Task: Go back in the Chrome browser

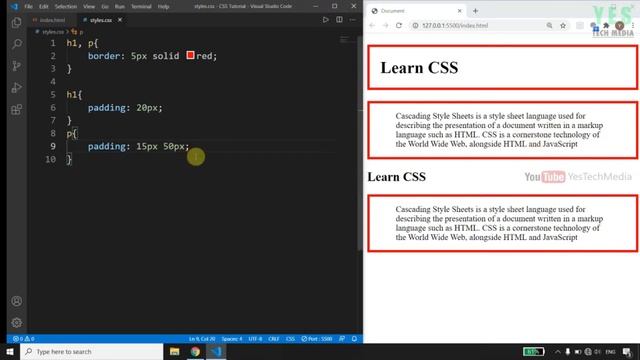Action: (372, 25)
